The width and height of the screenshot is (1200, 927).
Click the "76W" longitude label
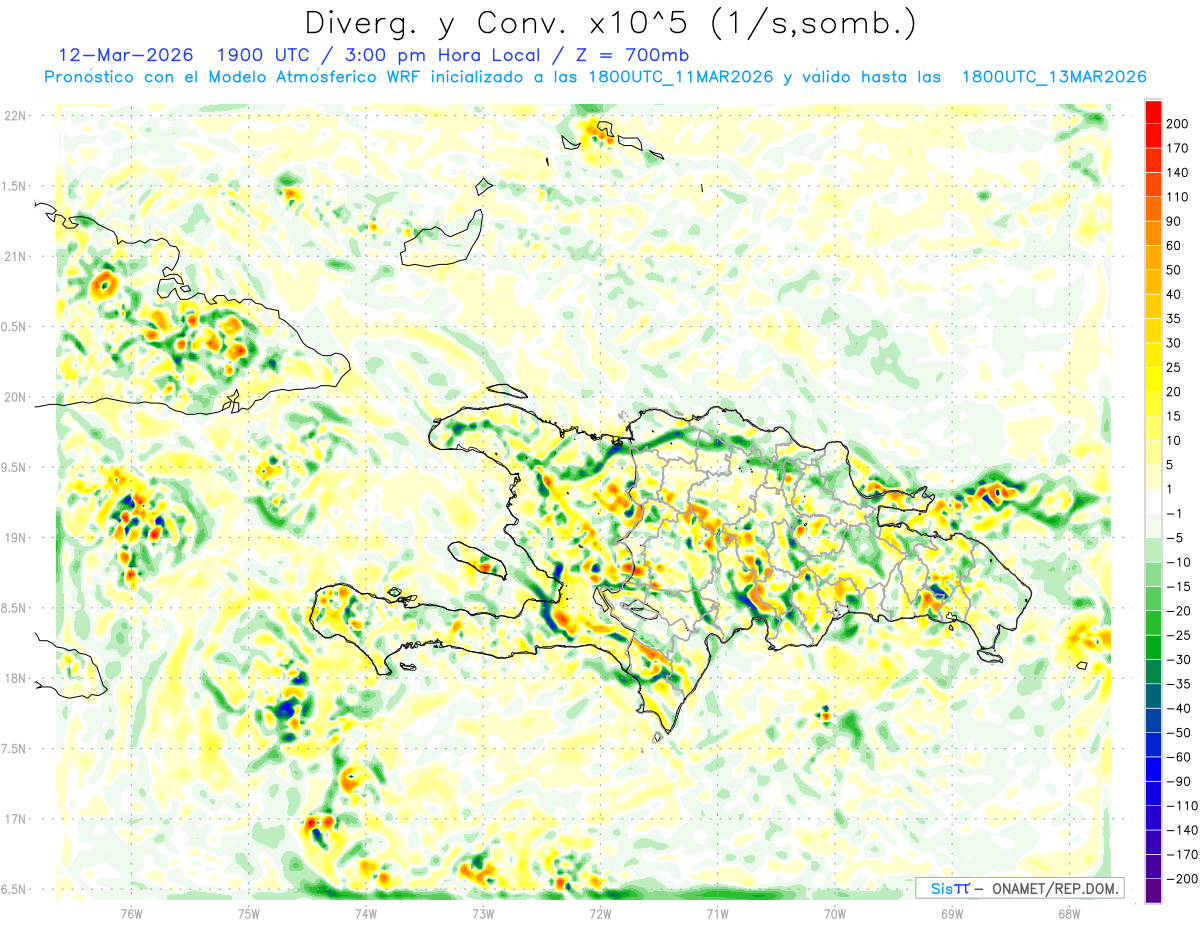coord(131,912)
